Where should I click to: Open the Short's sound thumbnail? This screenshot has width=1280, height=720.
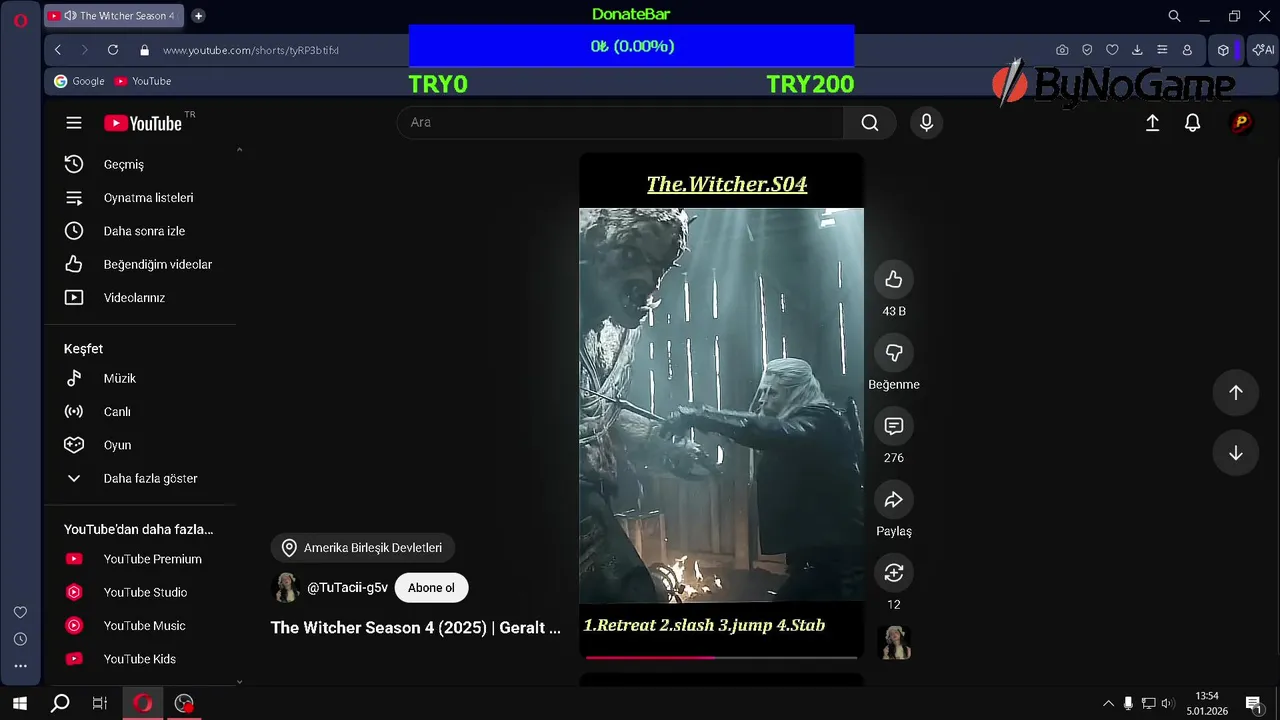[894, 643]
